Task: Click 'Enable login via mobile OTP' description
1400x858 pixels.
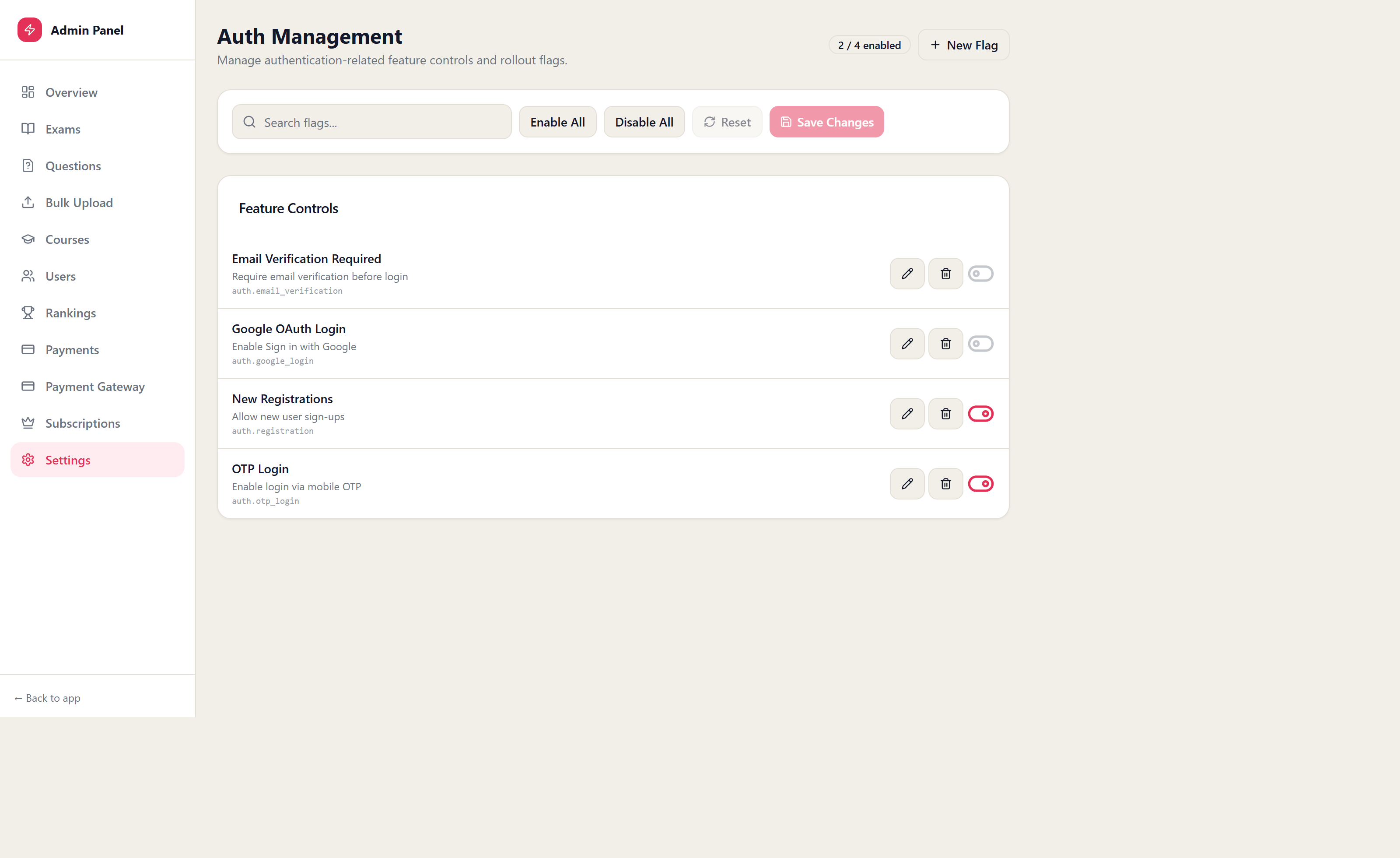Action: tap(297, 486)
